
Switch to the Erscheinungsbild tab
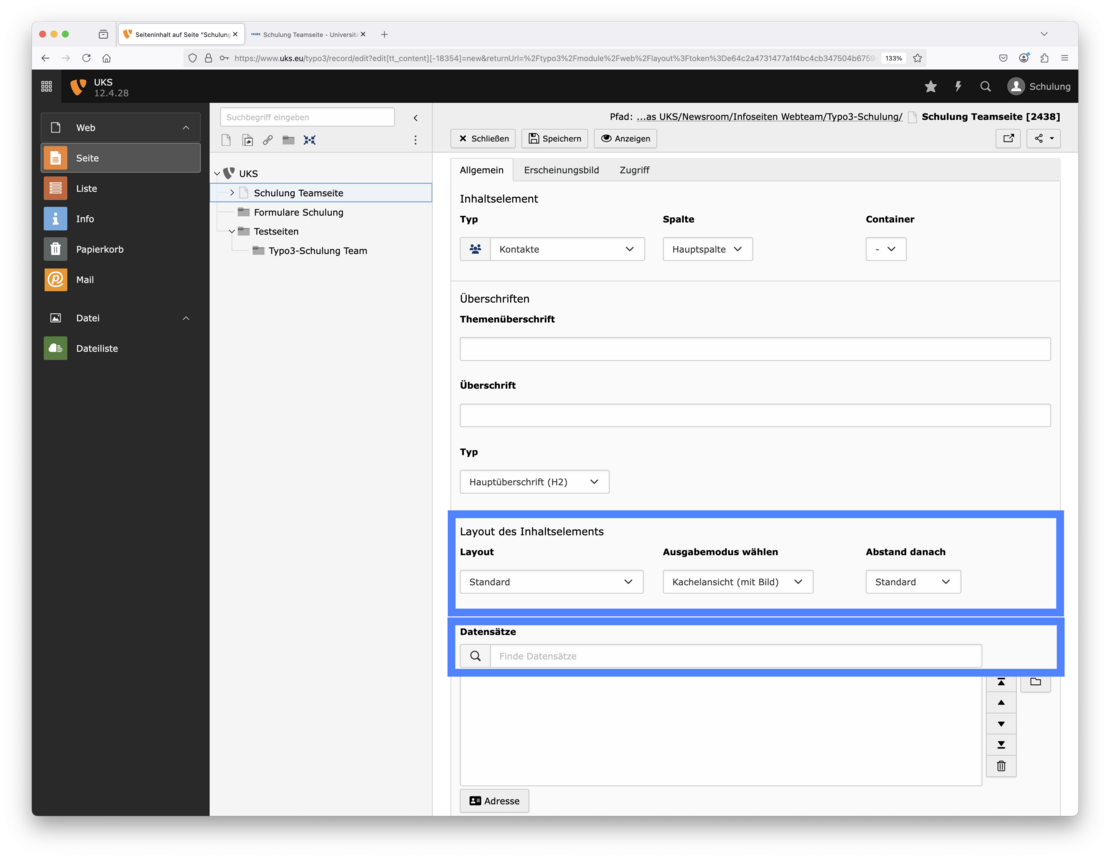click(x=561, y=170)
